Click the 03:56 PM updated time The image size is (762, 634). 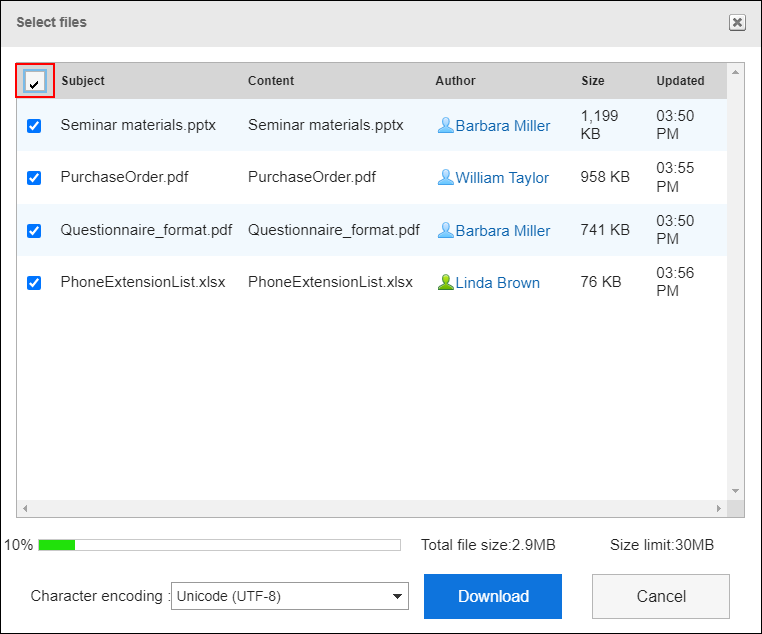pyautogui.click(x=675, y=282)
